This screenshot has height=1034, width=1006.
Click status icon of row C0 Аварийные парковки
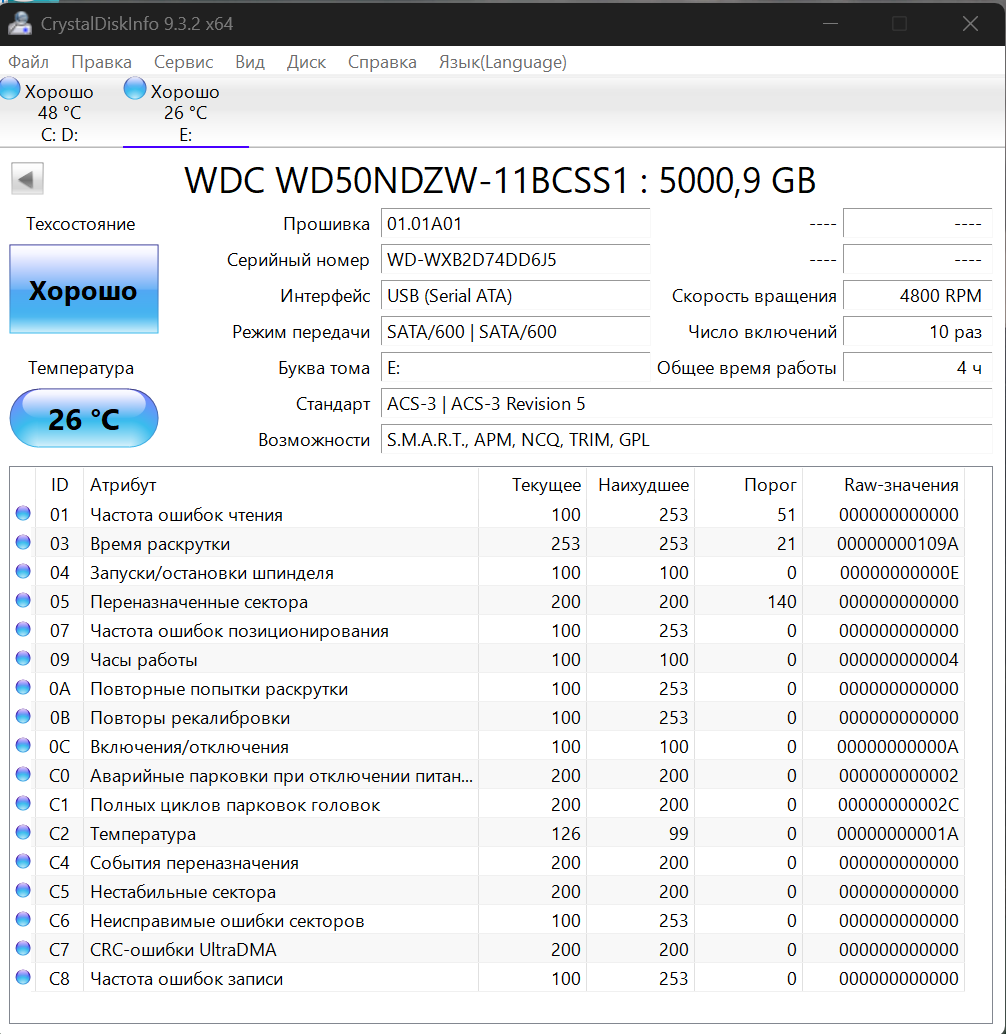tap(23, 774)
